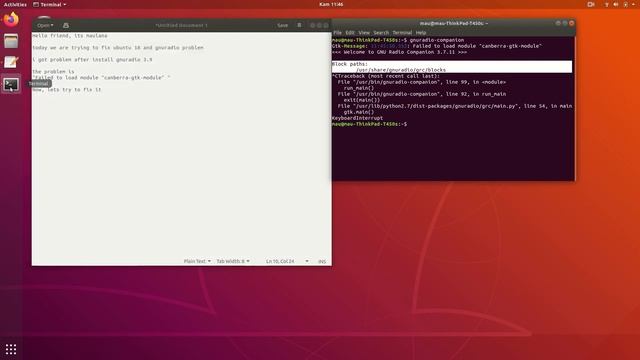
Task: Click the 'now, lets try to fix it' line
Action: [67, 89]
